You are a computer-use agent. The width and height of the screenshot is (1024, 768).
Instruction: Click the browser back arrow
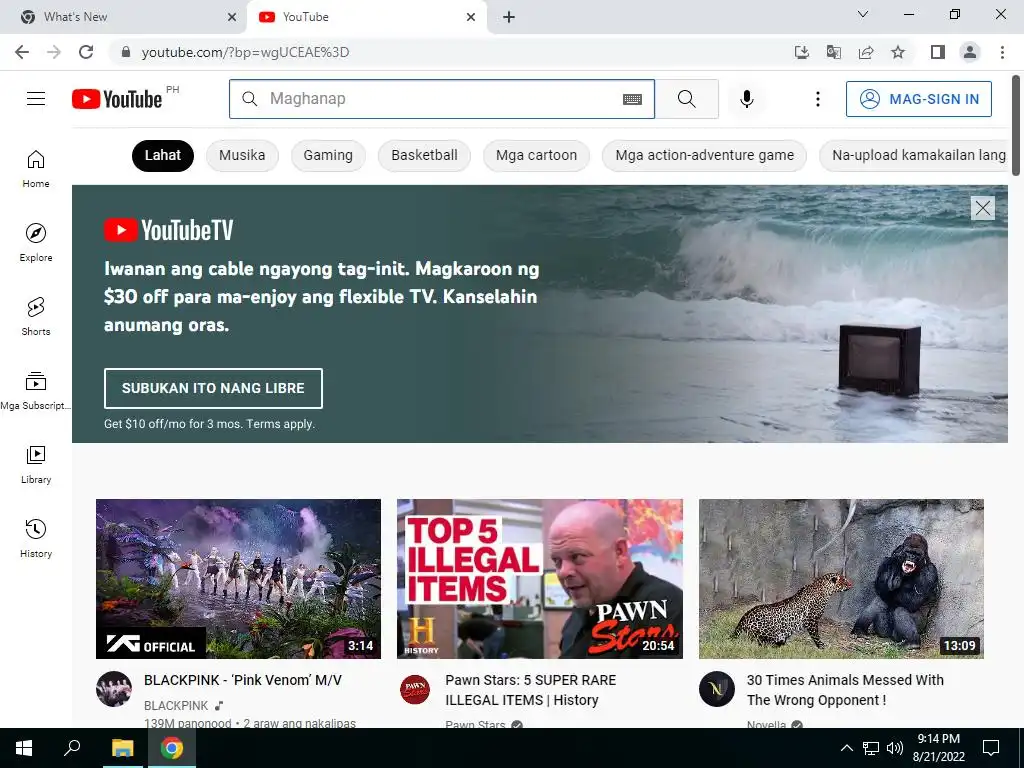pyautogui.click(x=22, y=52)
